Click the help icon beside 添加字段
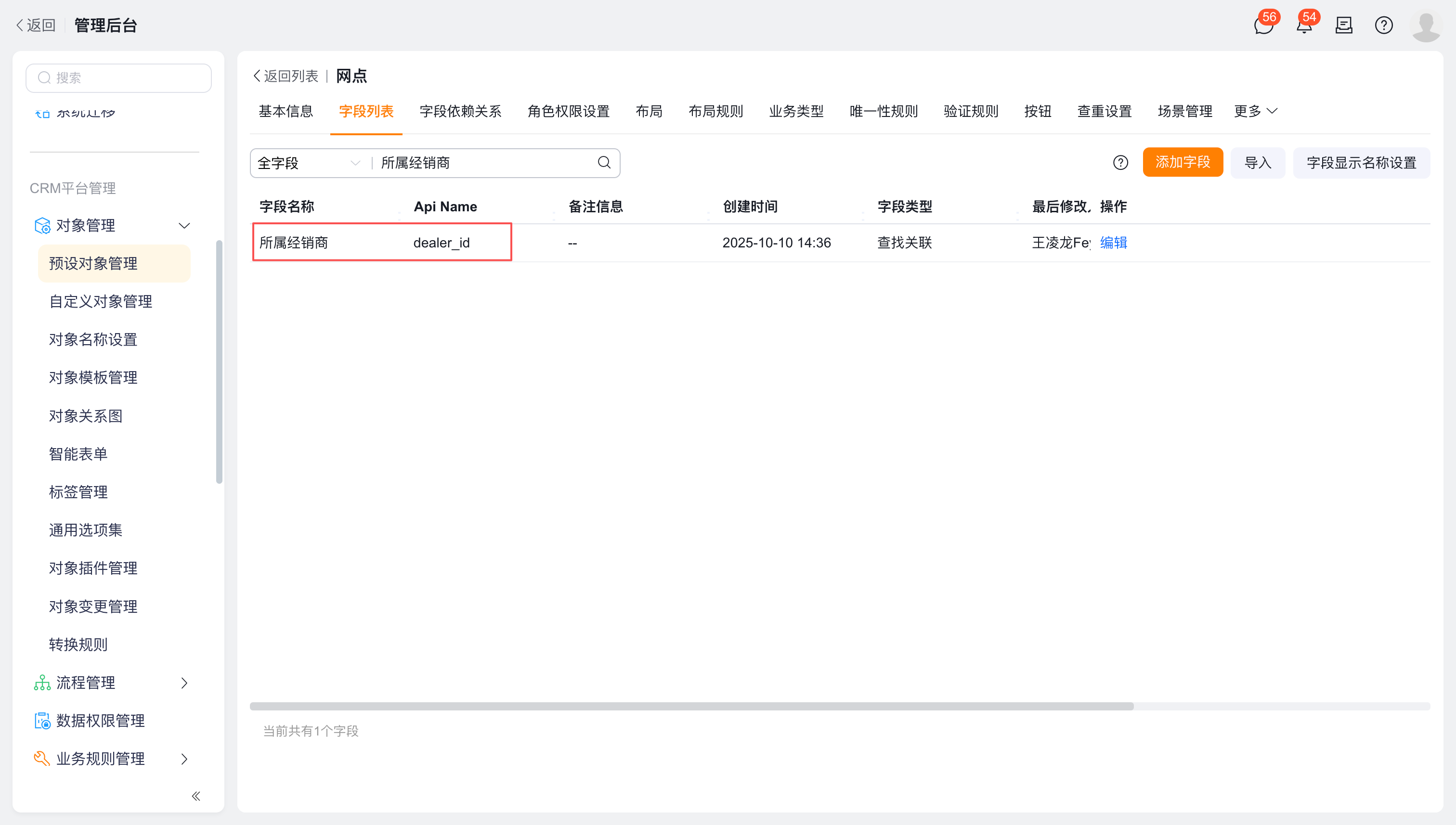The image size is (1456, 825). pos(1120,163)
